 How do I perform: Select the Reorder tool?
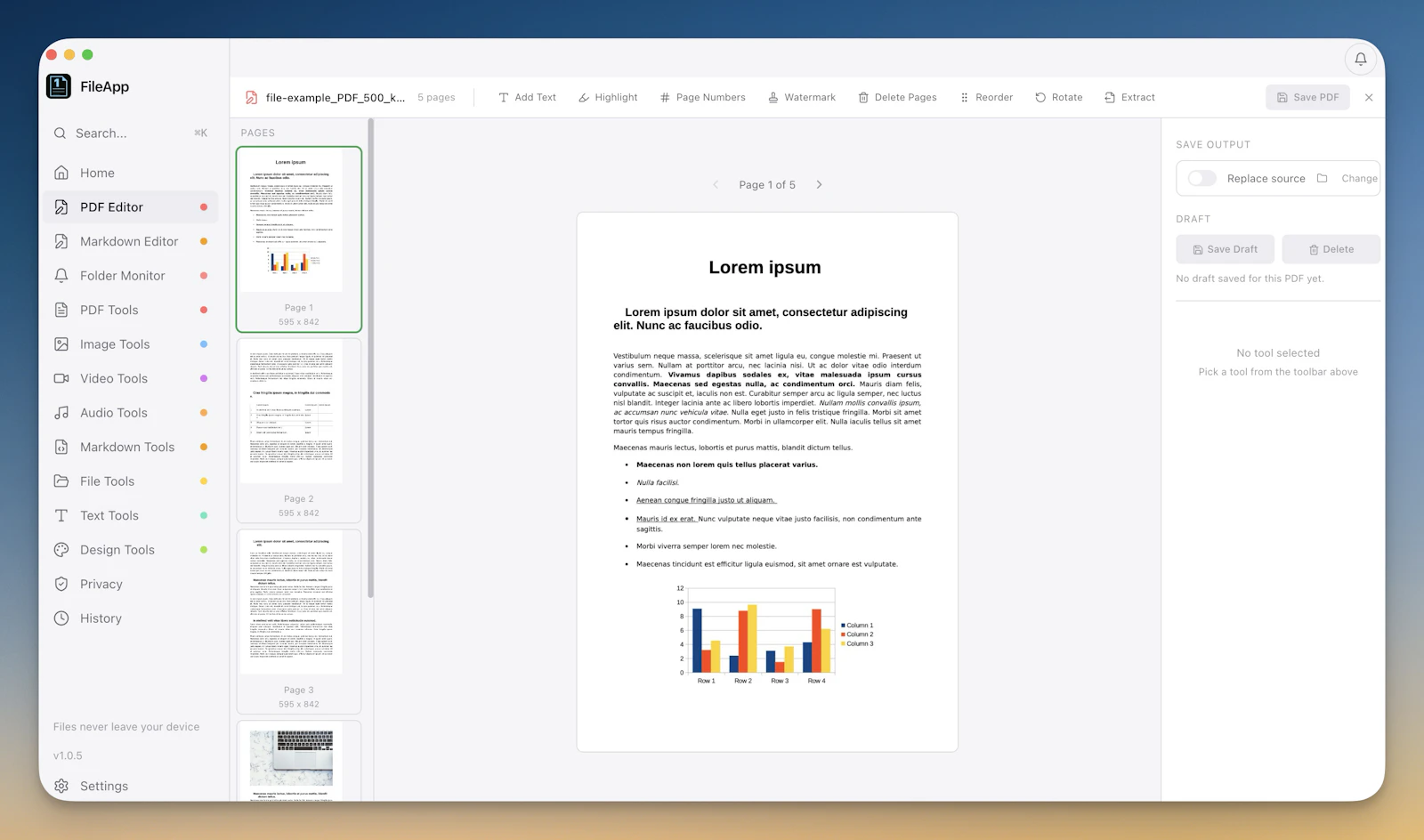[x=986, y=98]
